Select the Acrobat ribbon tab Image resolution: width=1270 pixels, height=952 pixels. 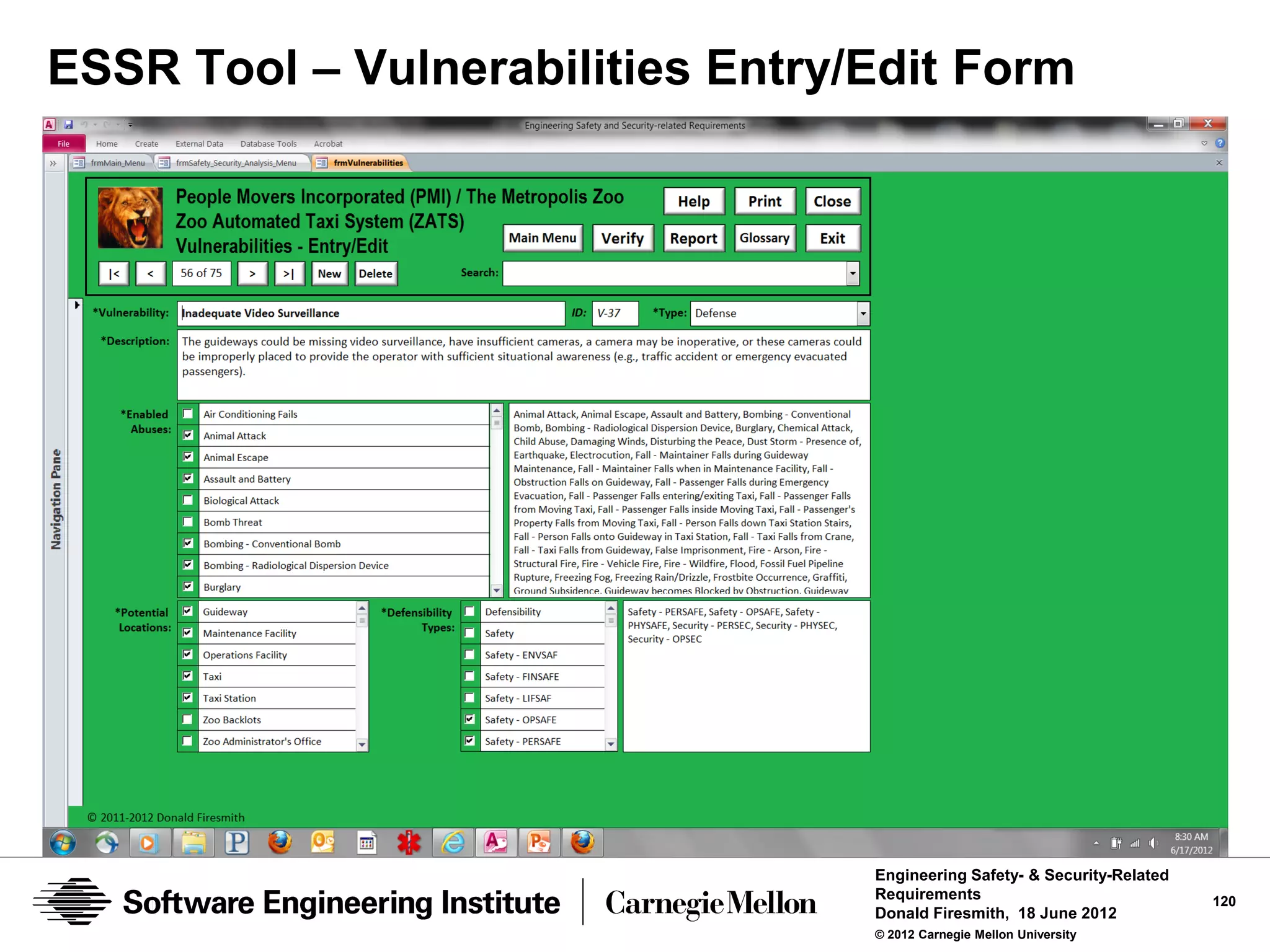pos(328,144)
